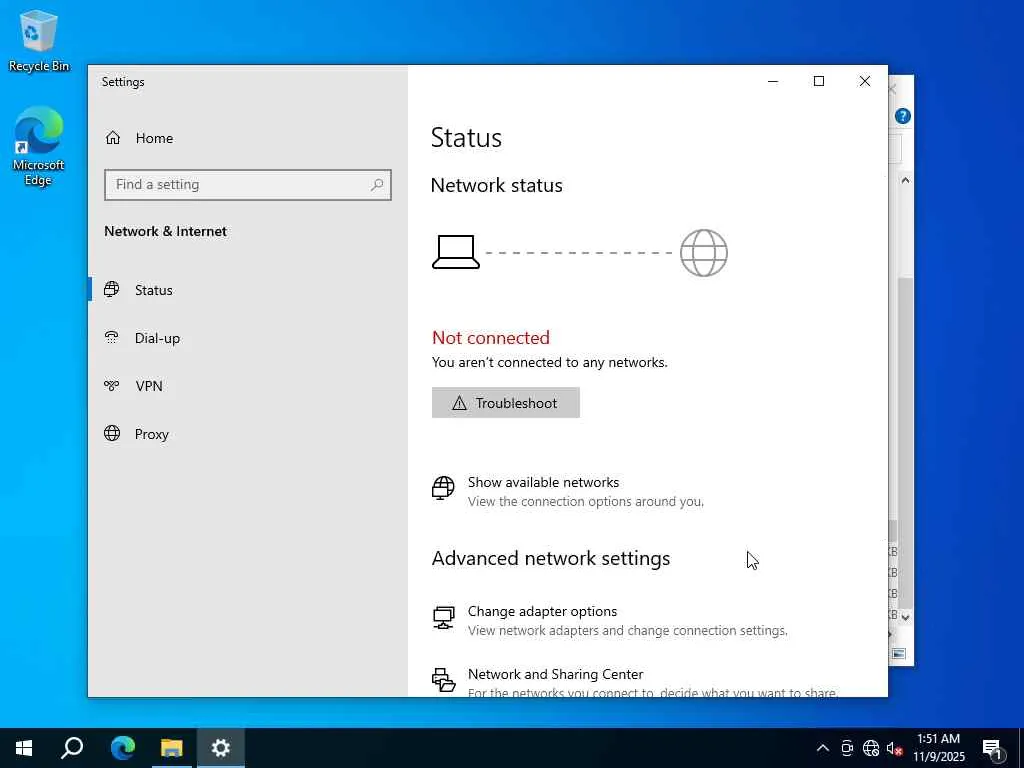This screenshot has height=768, width=1024.
Task: Open the Dial-up section
Action: [248, 338]
